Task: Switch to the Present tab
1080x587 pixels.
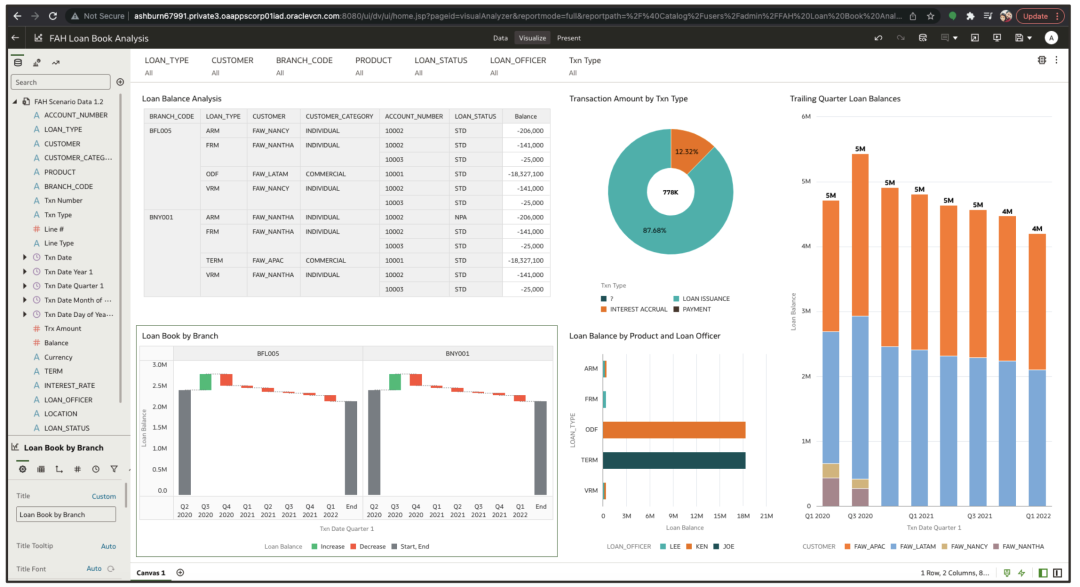Action: 569,39
